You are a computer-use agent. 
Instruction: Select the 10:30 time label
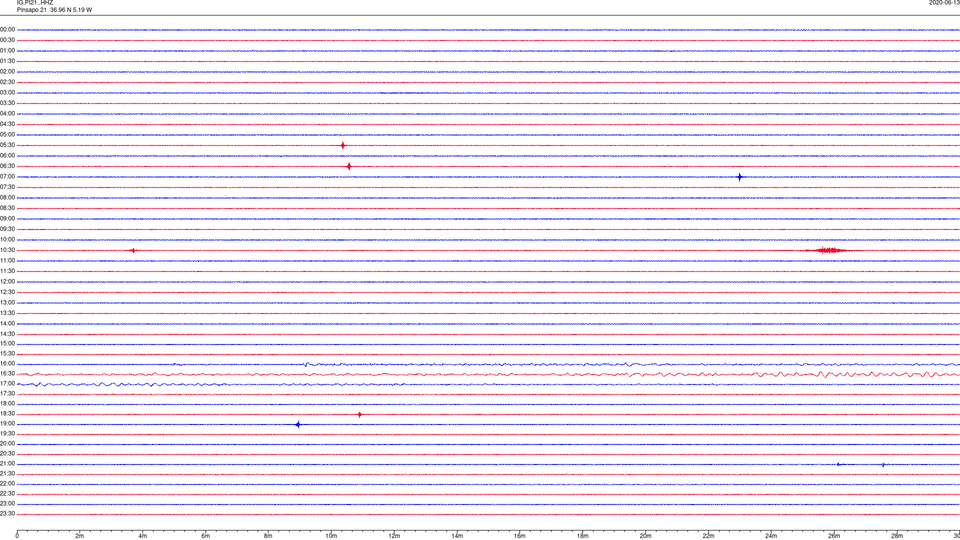click(8, 250)
